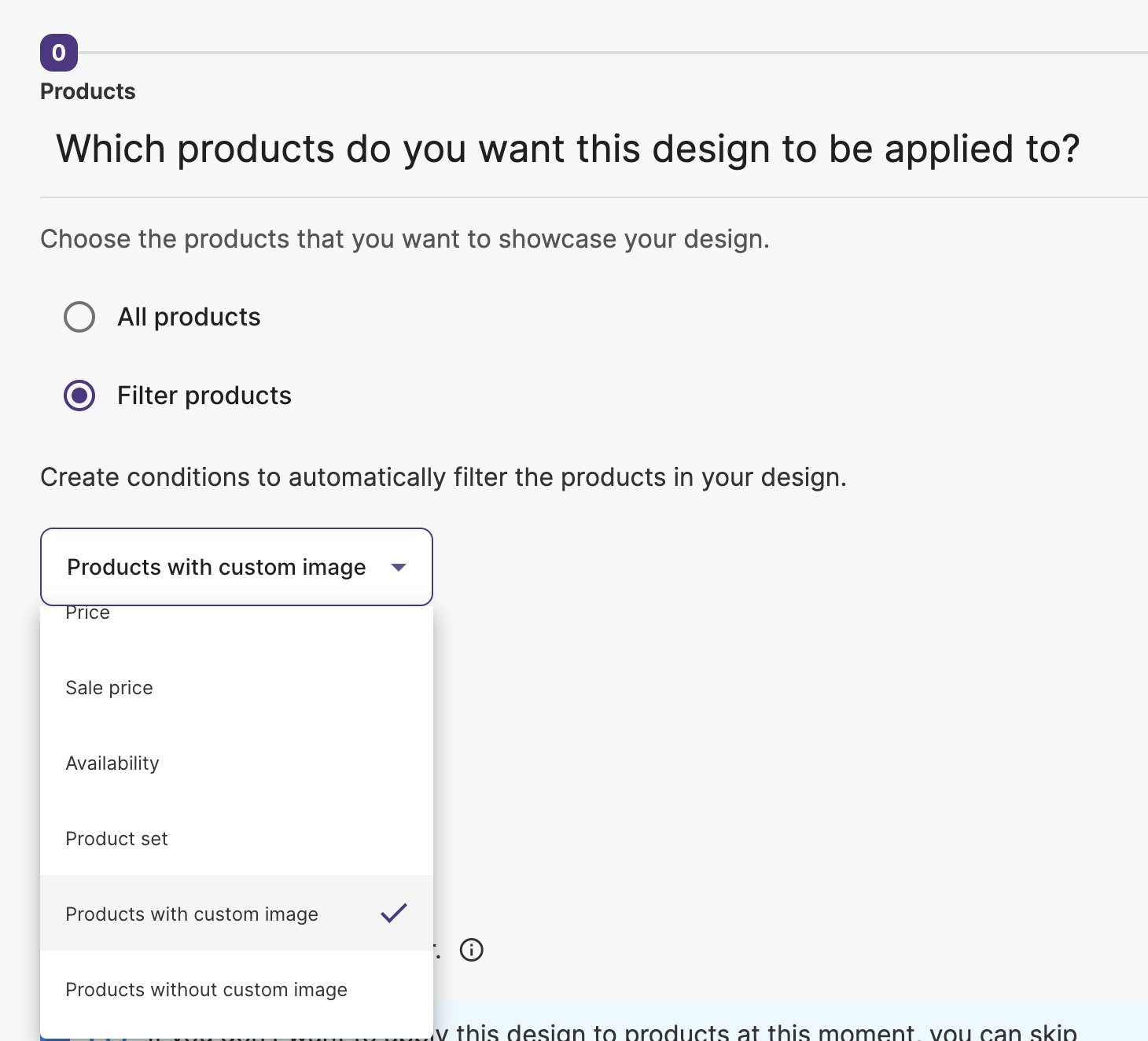This screenshot has width=1148, height=1041.
Task: Select the All products radio button
Action: pyautogui.click(x=79, y=317)
